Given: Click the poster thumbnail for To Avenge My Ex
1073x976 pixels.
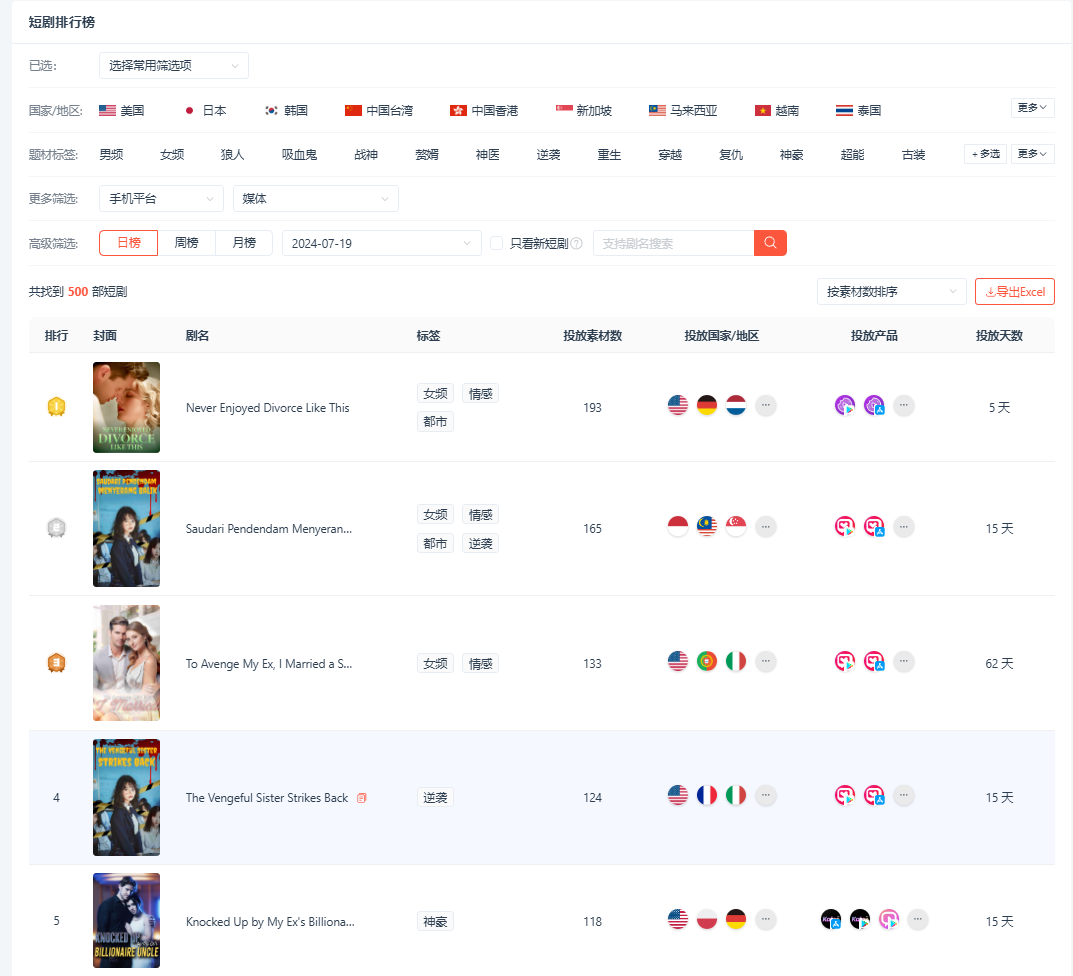Looking at the screenshot, I should (126, 662).
